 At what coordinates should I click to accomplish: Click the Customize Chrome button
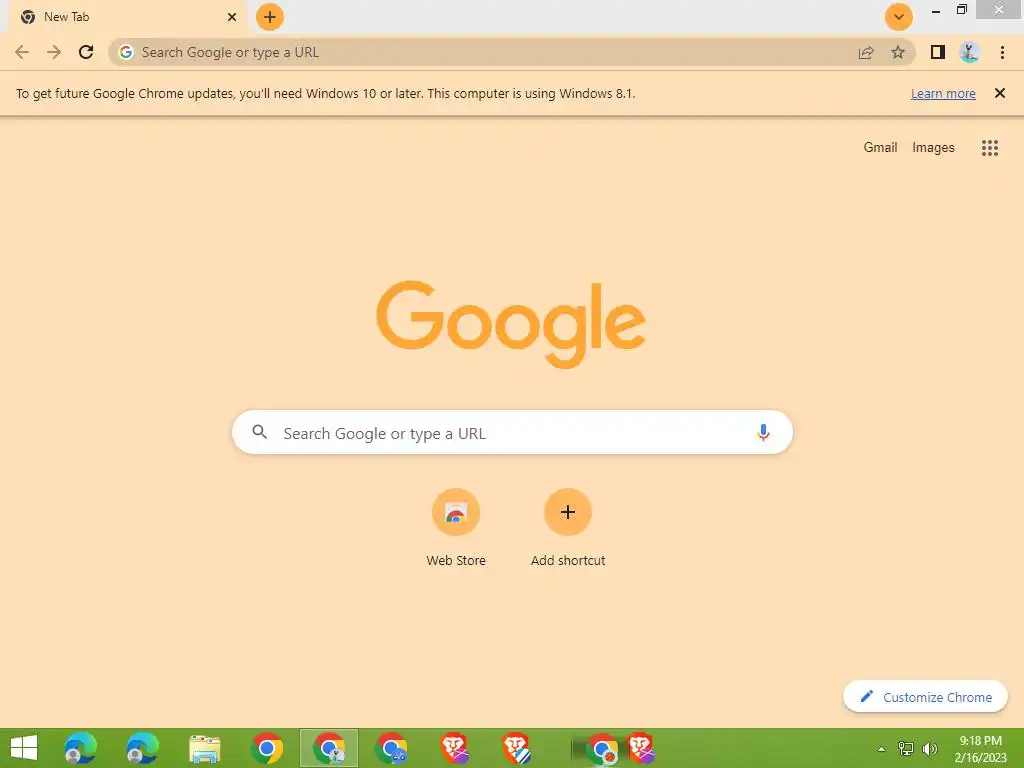click(925, 697)
